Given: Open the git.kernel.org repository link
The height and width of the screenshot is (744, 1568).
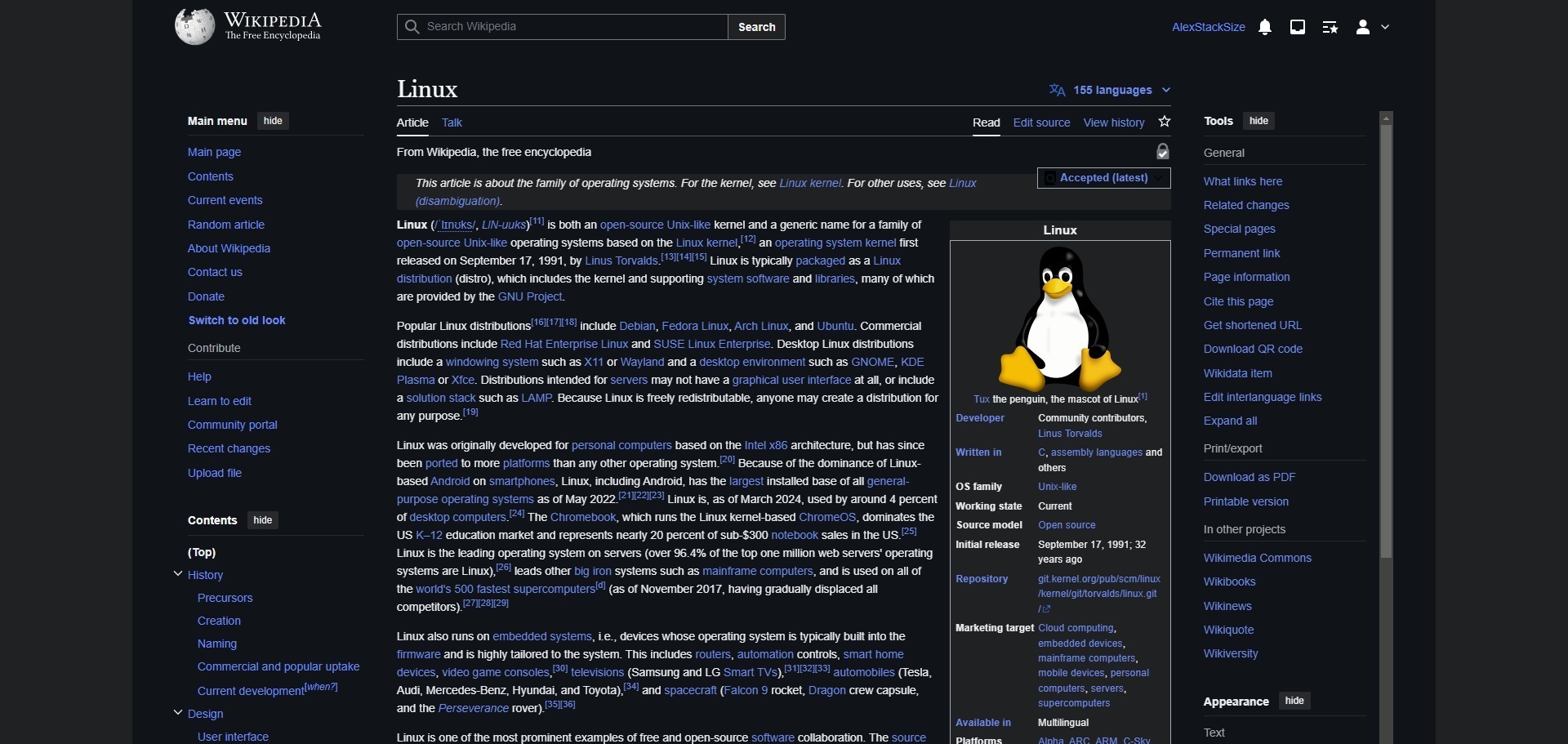Looking at the screenshot, I should point(1099,594).
